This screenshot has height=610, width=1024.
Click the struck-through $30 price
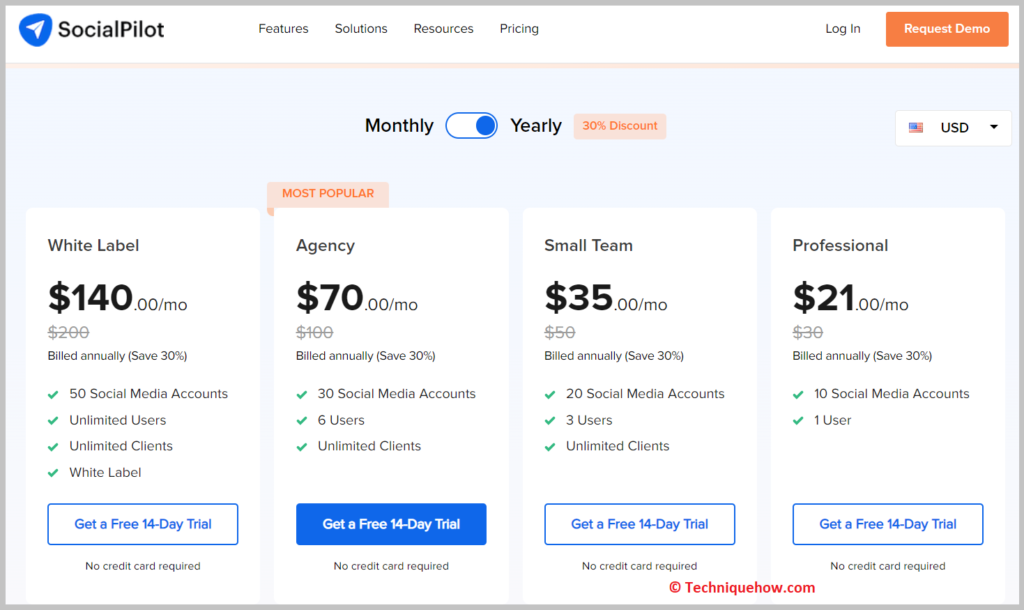point(808,332)
